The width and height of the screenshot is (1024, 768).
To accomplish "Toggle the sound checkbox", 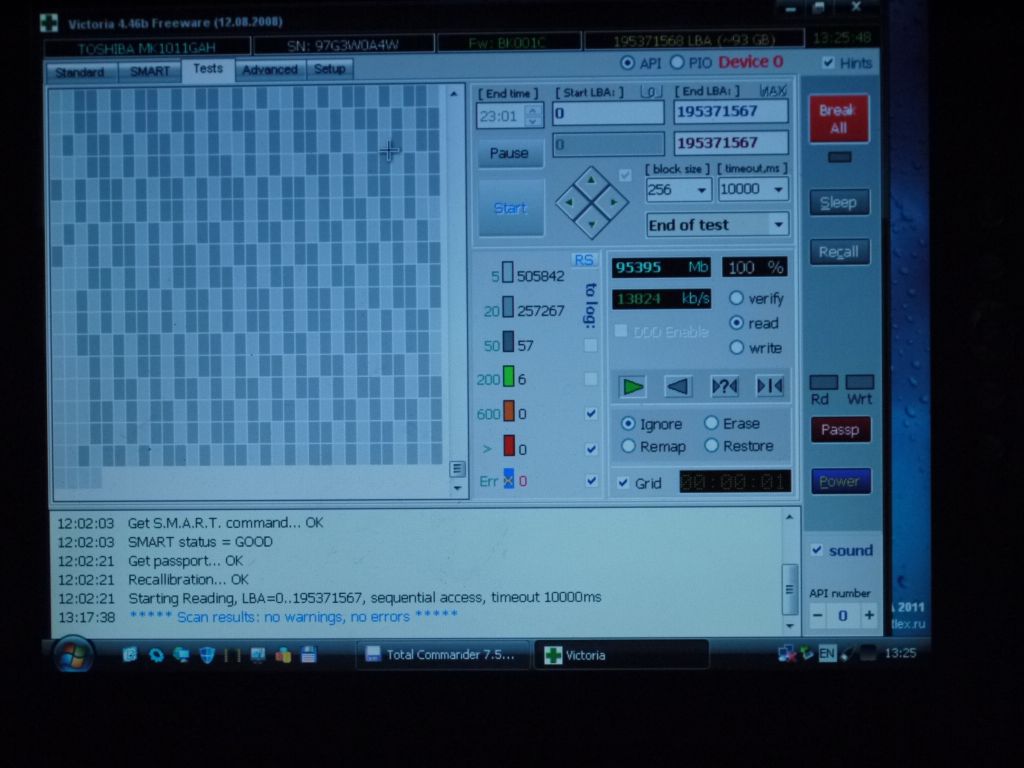I will click(x=816, y=550).
